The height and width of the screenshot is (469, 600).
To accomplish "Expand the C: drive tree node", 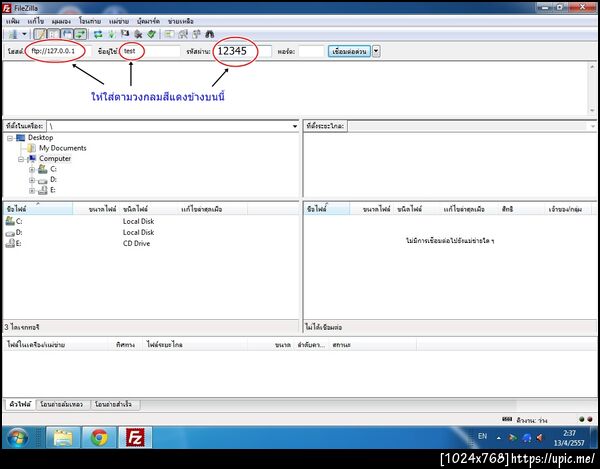I will point(32,169).
